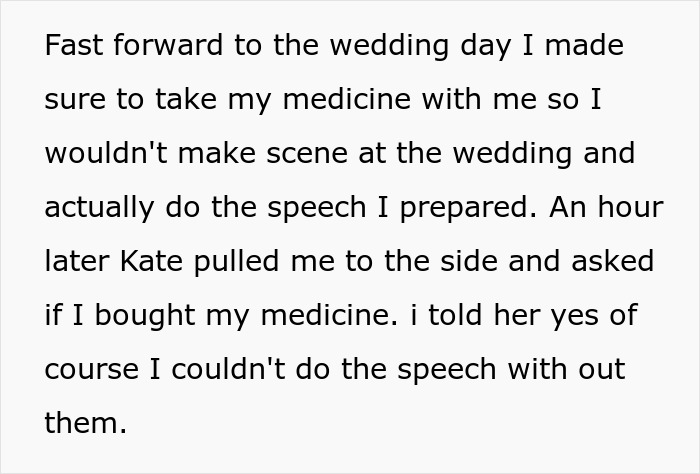This screenshot has height=474, width=700.
Task: Click the final word "them."
Action: click(x=86, y=422)
